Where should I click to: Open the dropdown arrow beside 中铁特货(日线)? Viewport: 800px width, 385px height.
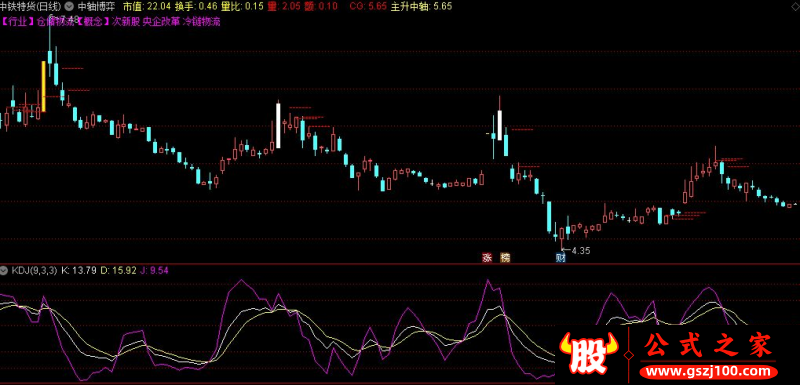69,7
